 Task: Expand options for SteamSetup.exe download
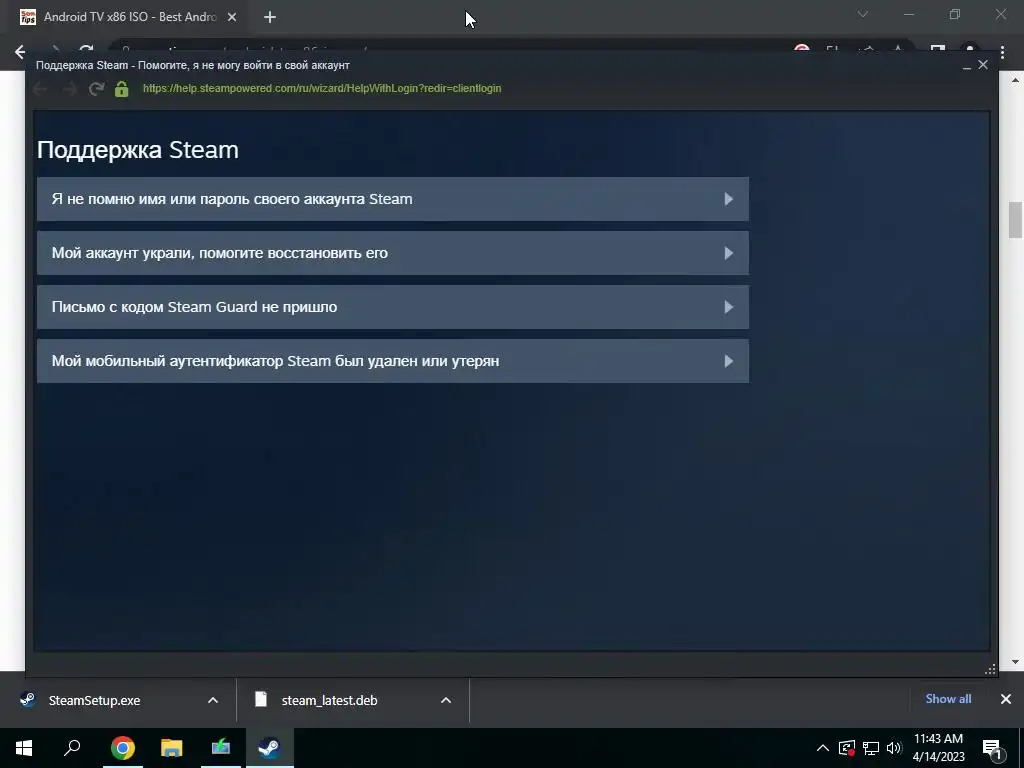(213, 700)
